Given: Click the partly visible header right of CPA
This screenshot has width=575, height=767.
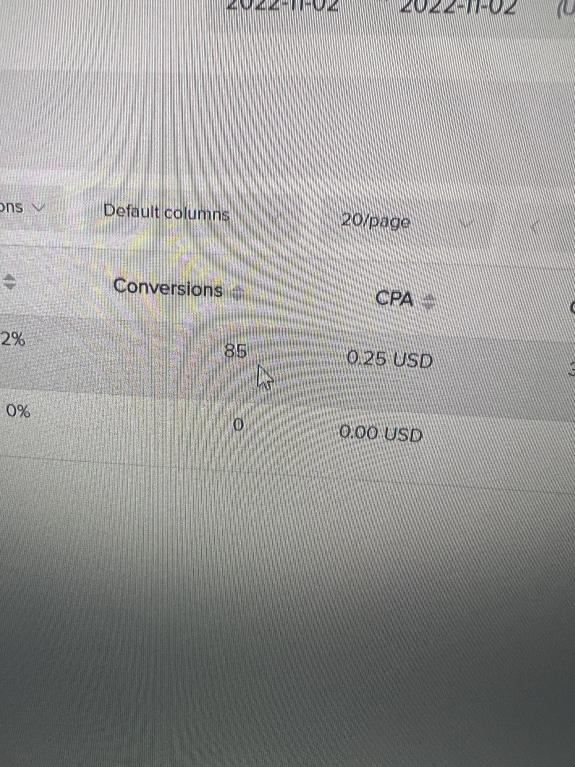Looking at the screenshot, I should pyautogui.click(x=572, y=308).
